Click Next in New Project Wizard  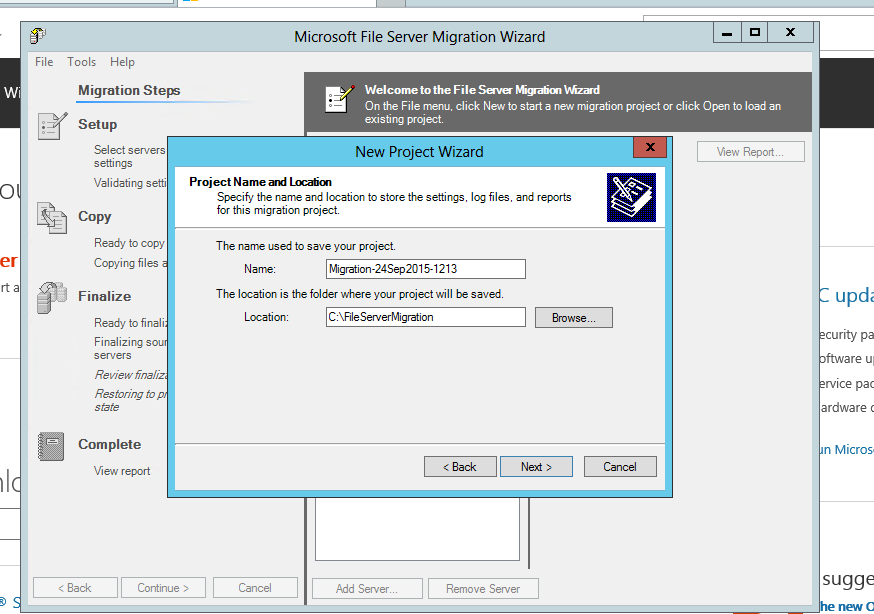coord(536,467)
